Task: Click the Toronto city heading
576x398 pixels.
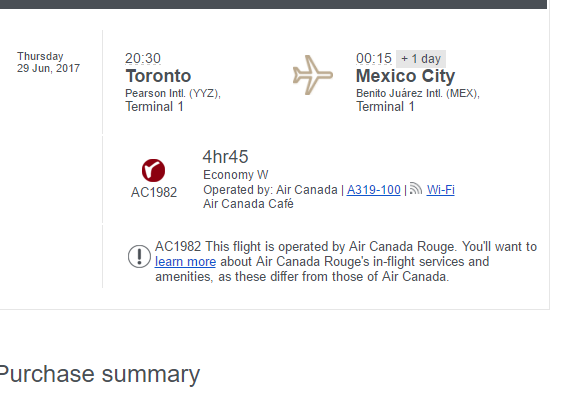Action: pos(158,76)
